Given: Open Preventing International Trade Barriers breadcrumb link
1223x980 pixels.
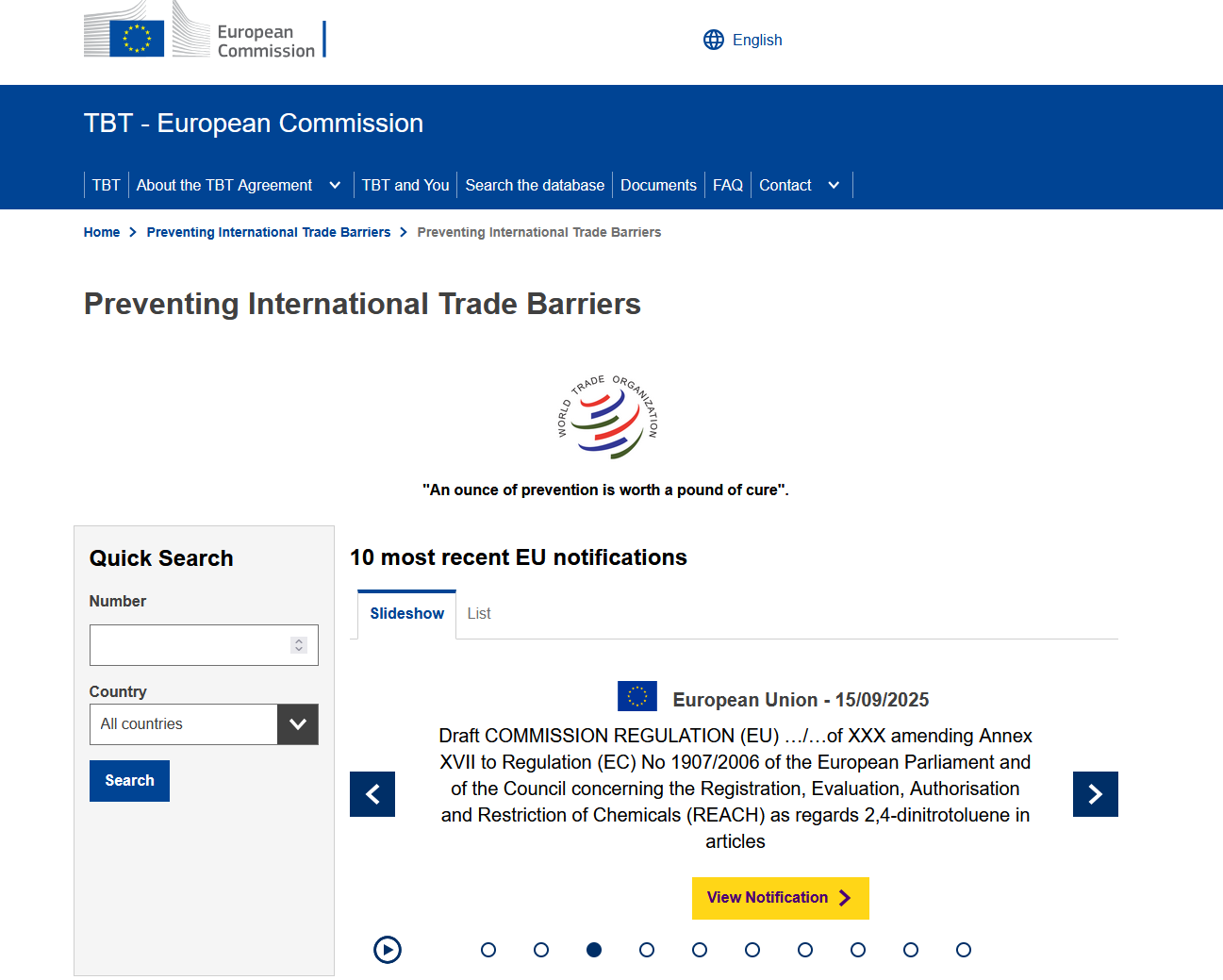Looking at the screenshot, I should click(x=269, y=232).
